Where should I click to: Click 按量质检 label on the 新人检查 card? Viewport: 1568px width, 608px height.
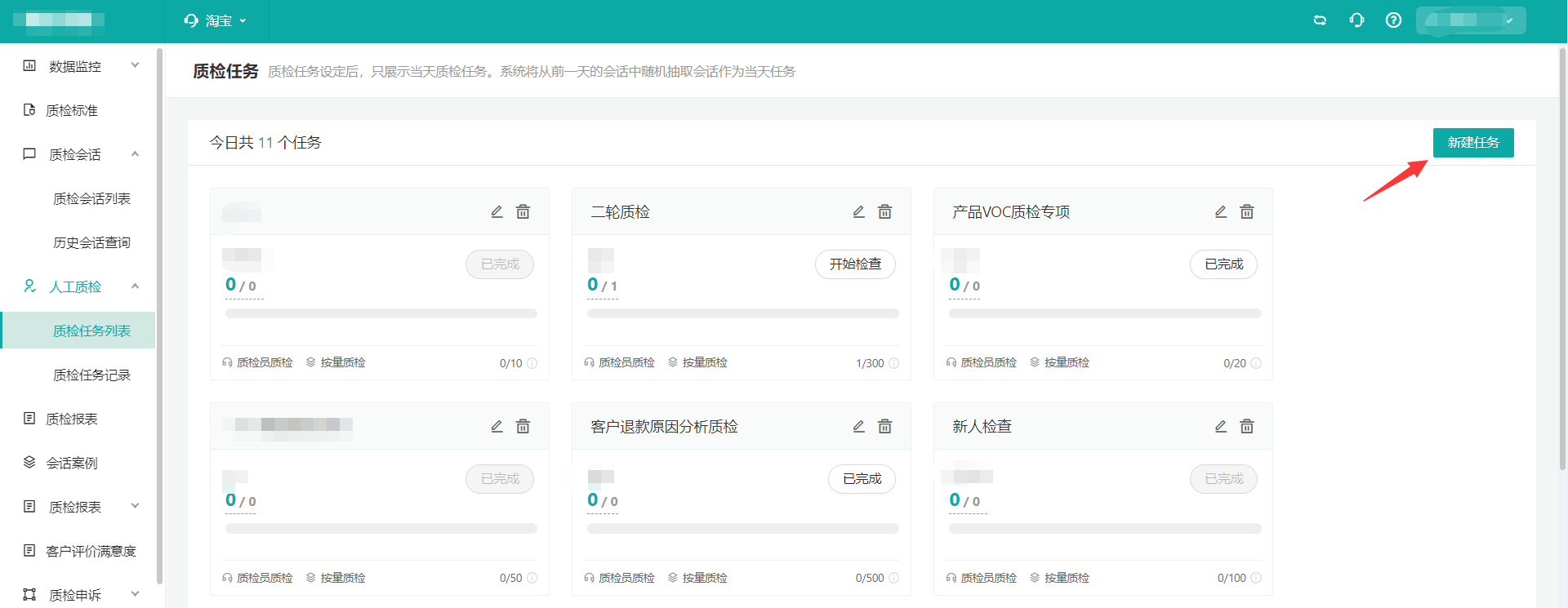click(x=1067, y=578)
